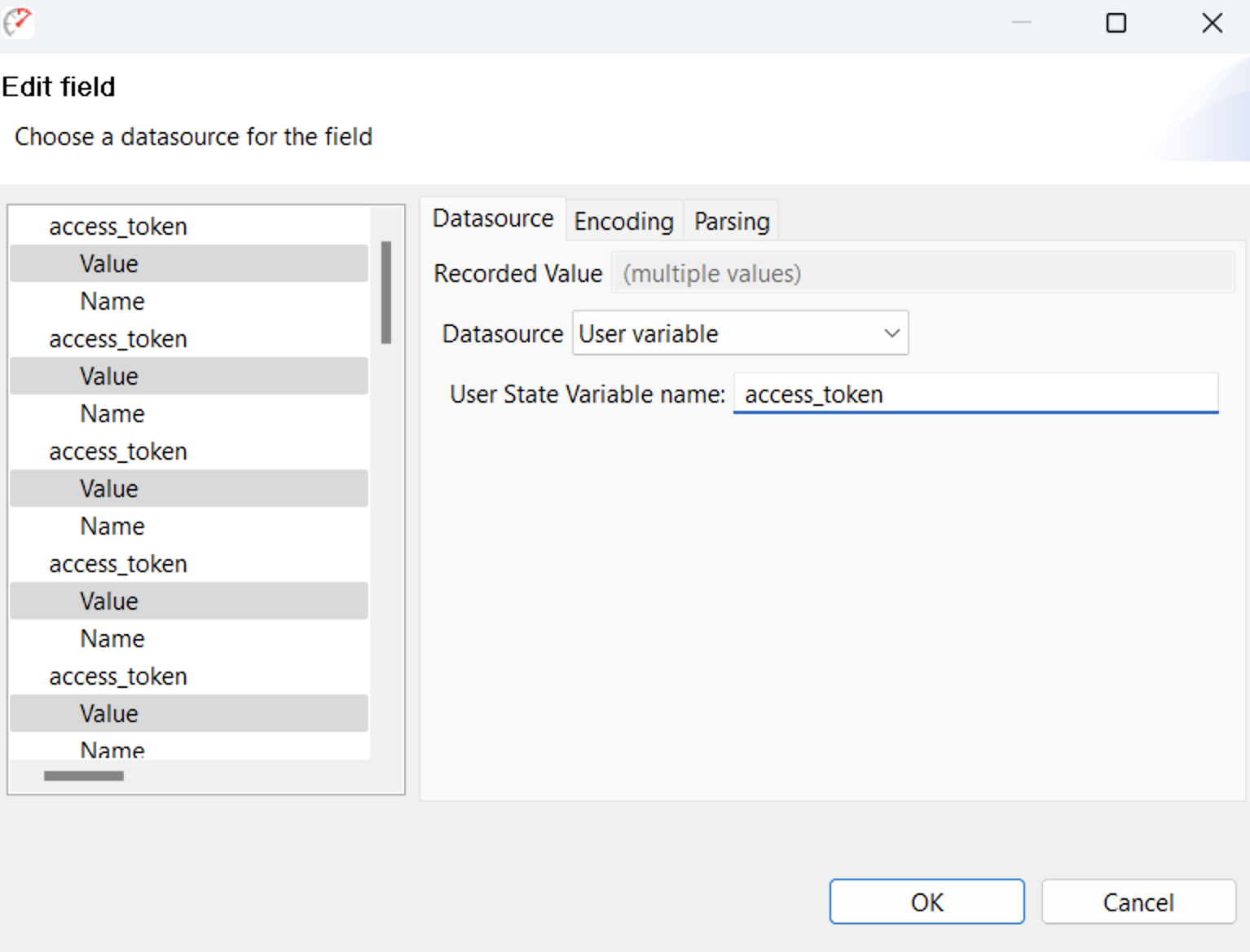Image resolution: width=1250 pixels, height=952 pixels.
Task: Click the User State Variable name field
Action: coord(975,394)
